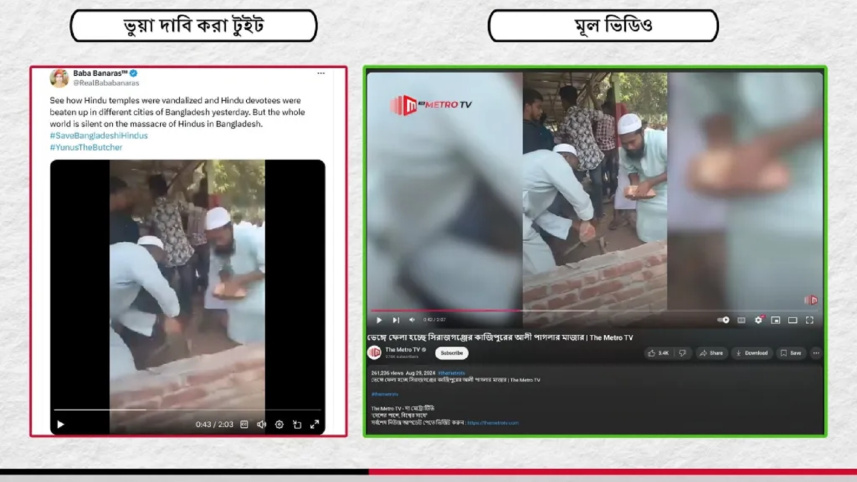Switch YouTube player to theater mode
This screenshot has width=857, height=482.
click(x=793, y=320)
